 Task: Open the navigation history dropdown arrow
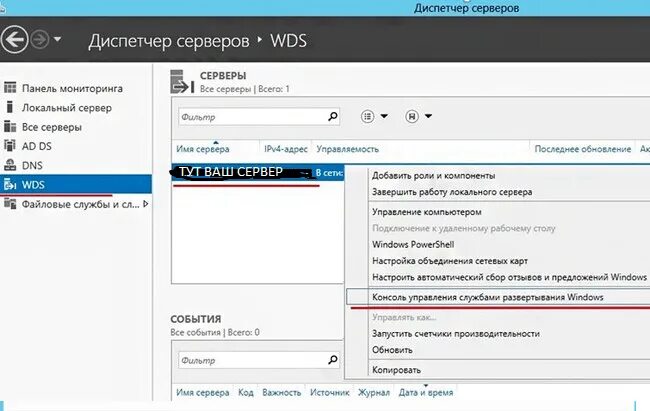coord(57,40)
